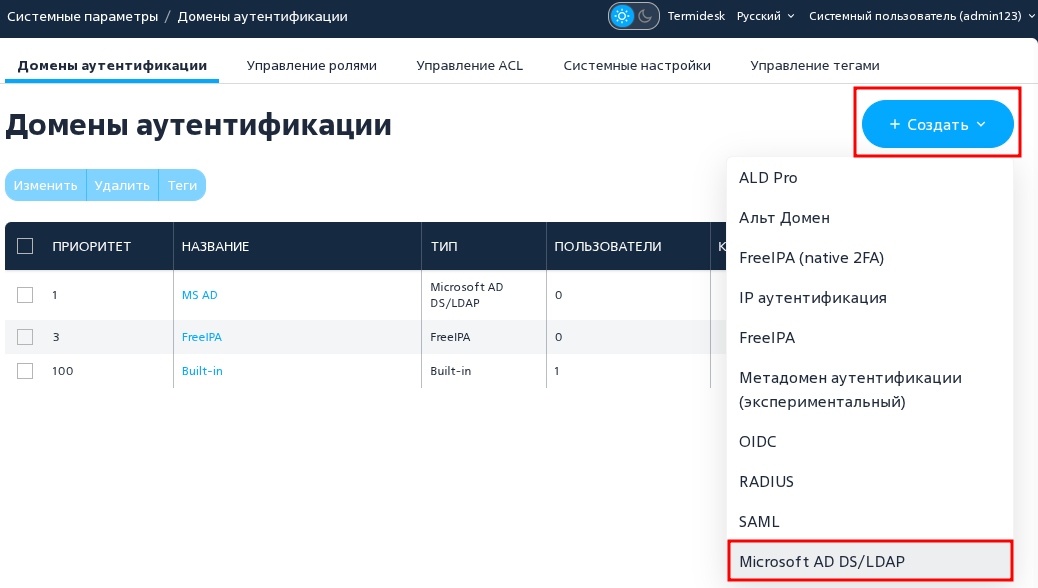Choose ALD Pro from the create menu
1038x588 pixels.
870,177
